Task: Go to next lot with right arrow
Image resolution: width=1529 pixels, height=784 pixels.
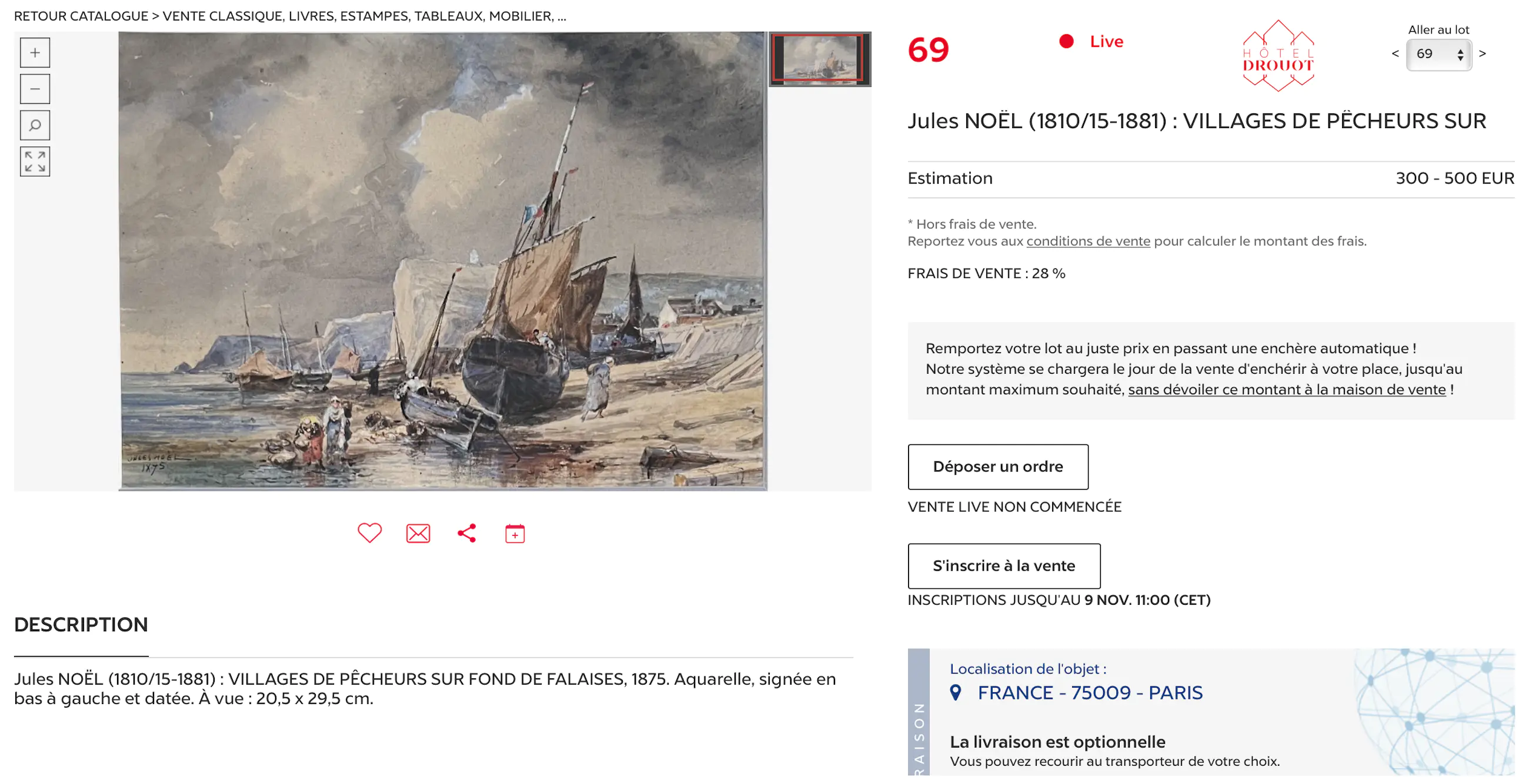Action: coord(1482,54)
